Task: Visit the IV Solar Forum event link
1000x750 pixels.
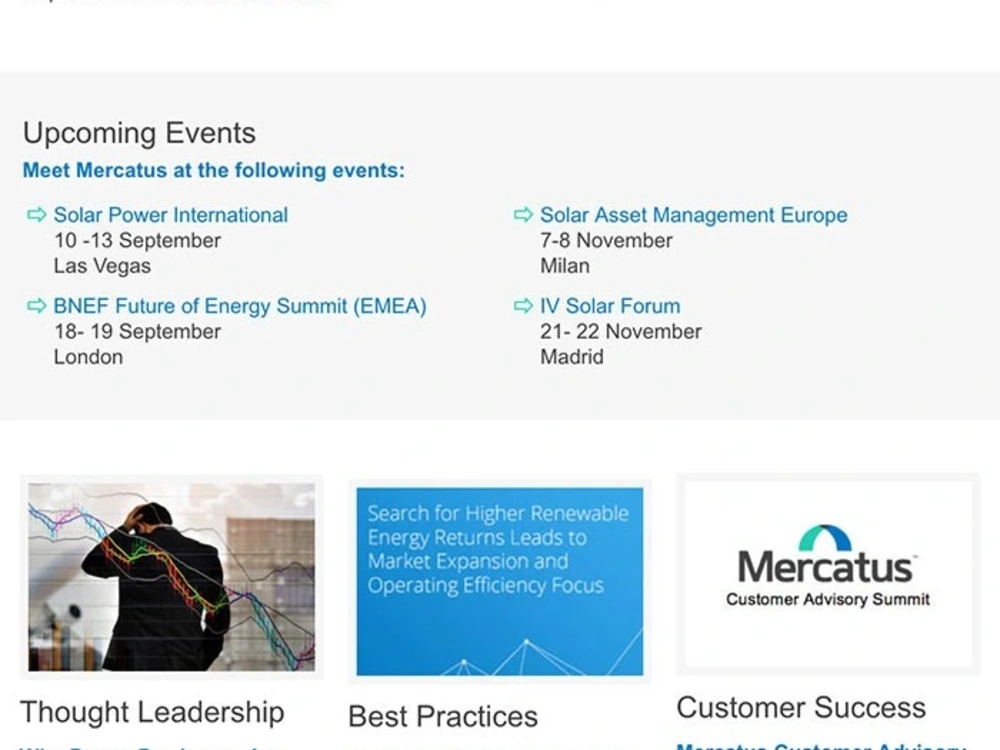Action: [610, 306]
